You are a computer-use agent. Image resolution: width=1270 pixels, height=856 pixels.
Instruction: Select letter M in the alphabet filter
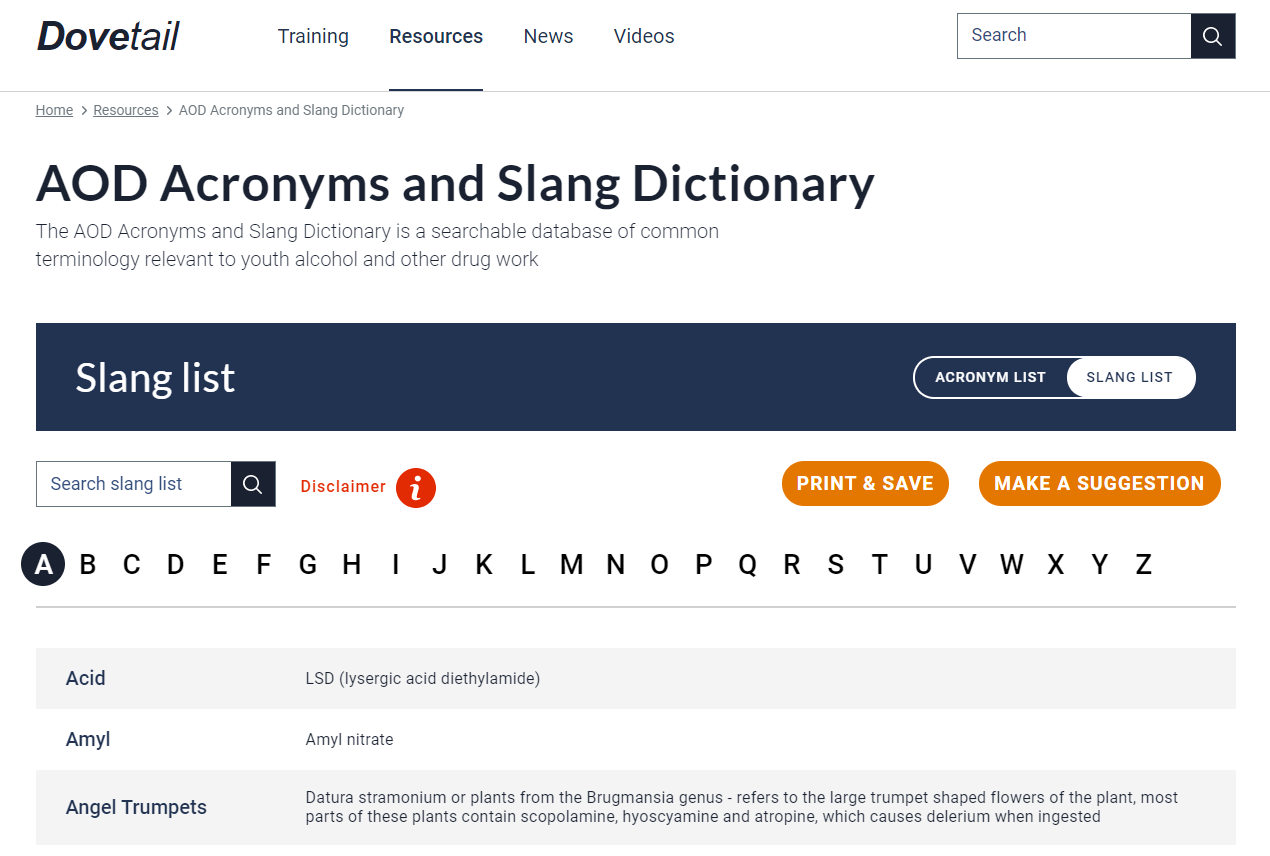coord(572,564)
